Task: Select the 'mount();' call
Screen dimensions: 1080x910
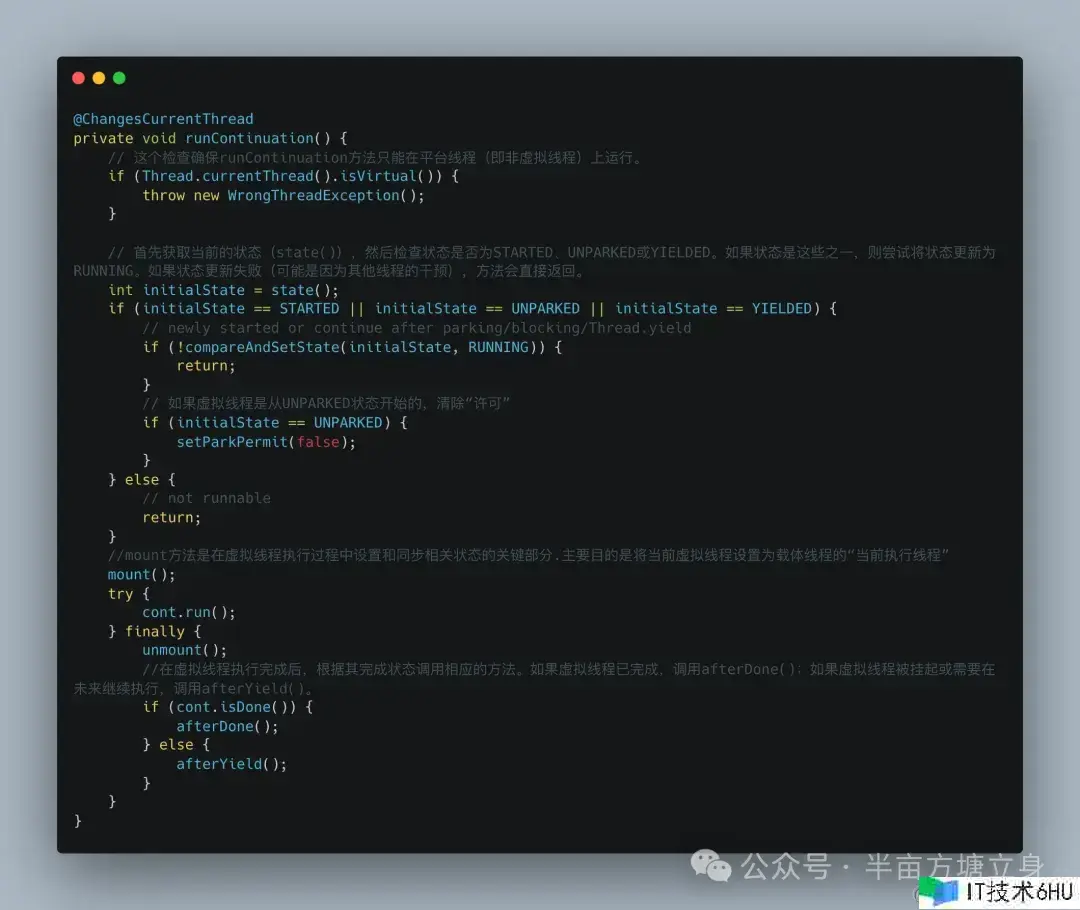Action: point(141,575)
